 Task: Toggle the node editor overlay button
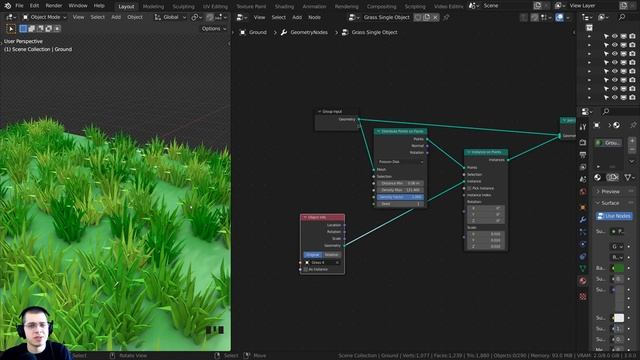[x=560, y=17]
